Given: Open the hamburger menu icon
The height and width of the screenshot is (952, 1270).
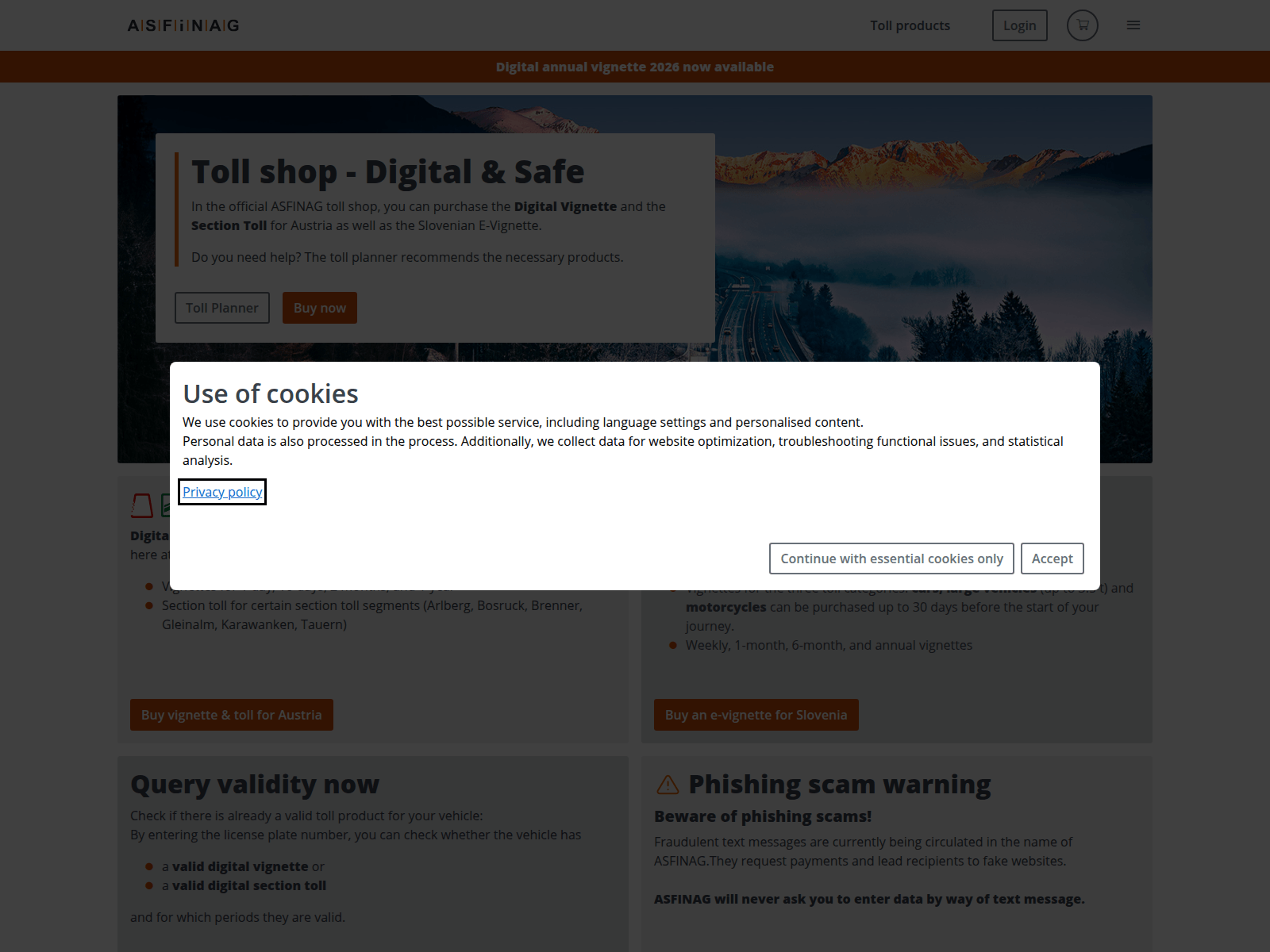Looking at the screenshot, I should click(1133, 25).
